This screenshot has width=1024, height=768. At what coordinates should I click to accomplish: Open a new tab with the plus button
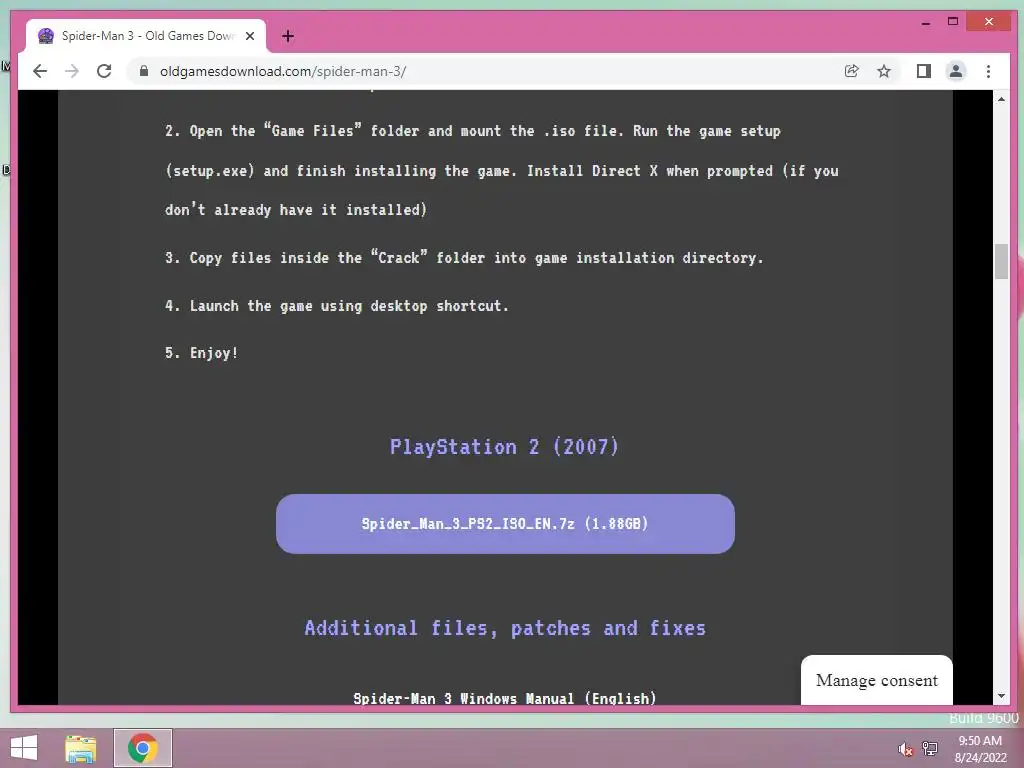pos(288,36)
